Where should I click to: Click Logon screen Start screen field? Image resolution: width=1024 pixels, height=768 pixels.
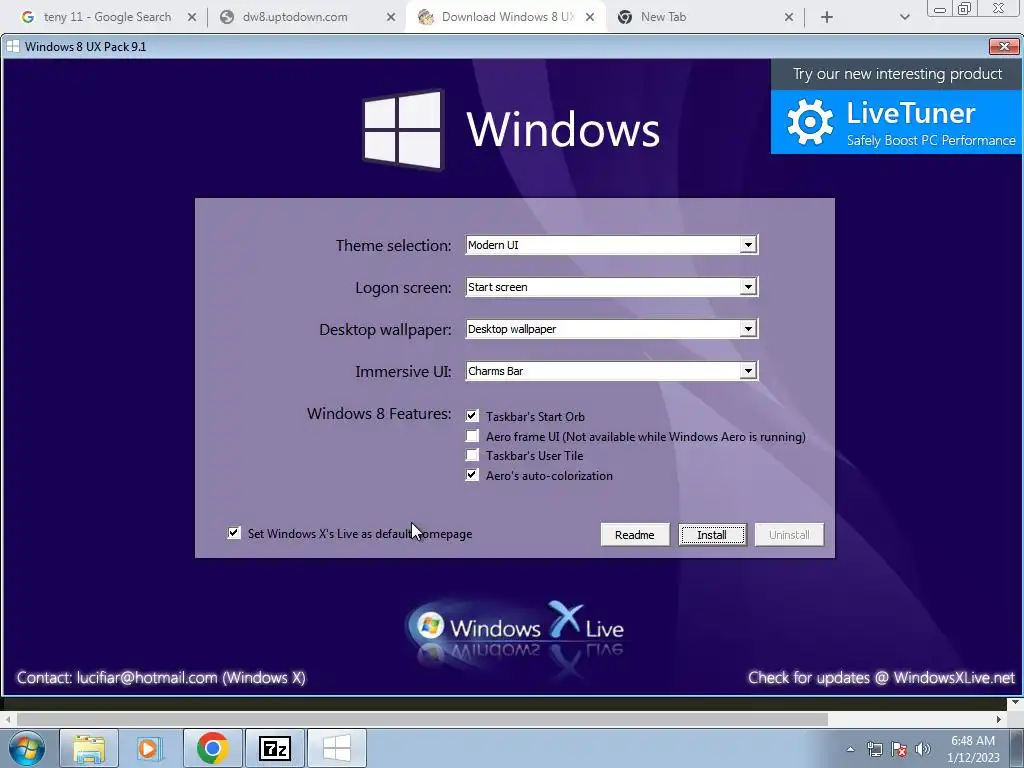point(611,287)
